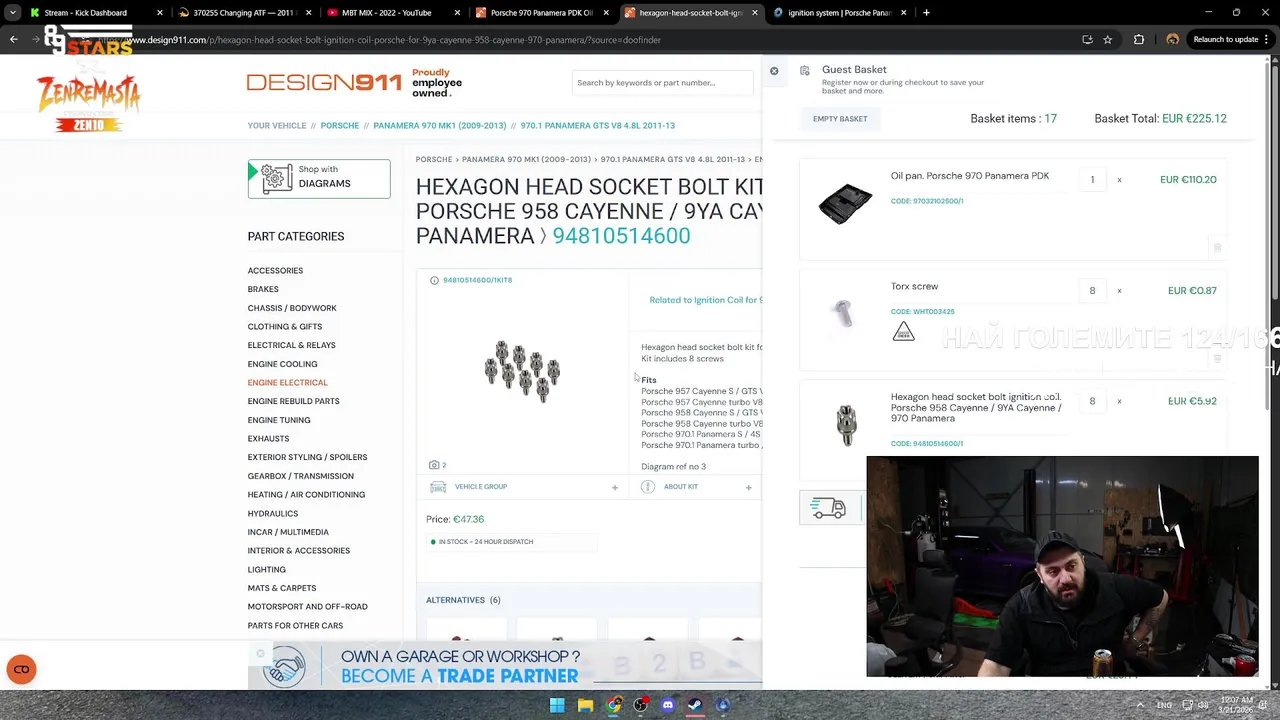Image resolution: width=1280 pixels, height=720 pixels.
Task: Bookmark this page with the star icon
Action: 1107,40
